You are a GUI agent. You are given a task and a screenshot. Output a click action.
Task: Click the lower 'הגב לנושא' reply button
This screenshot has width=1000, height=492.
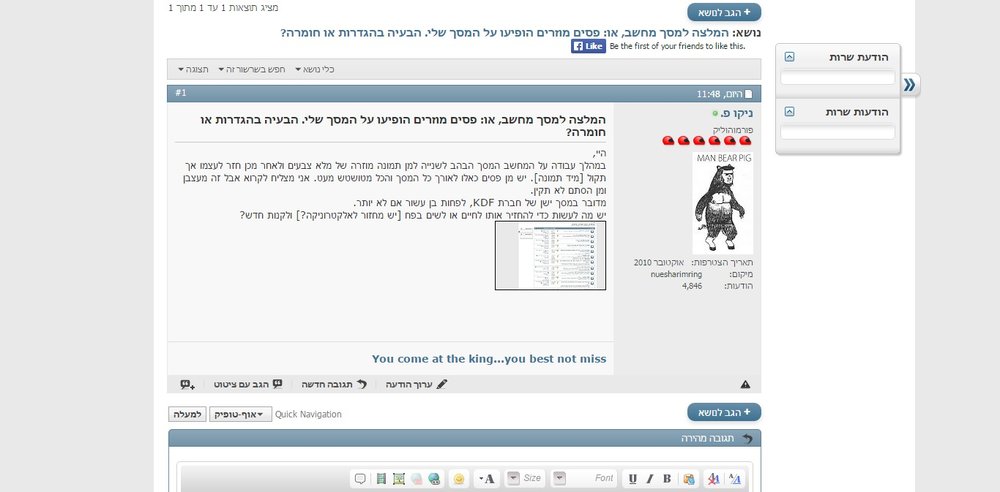coord(724,412)
